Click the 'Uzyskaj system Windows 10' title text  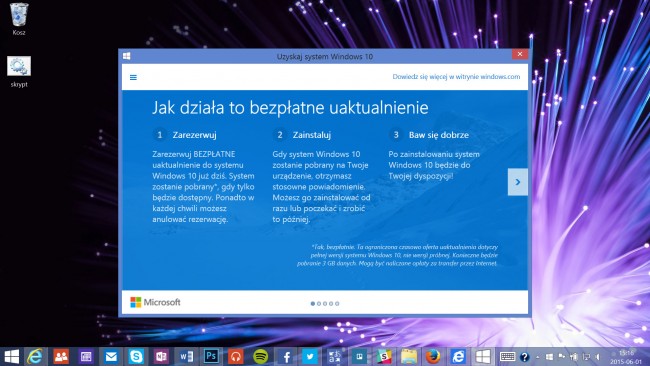(x=325, y=56)
